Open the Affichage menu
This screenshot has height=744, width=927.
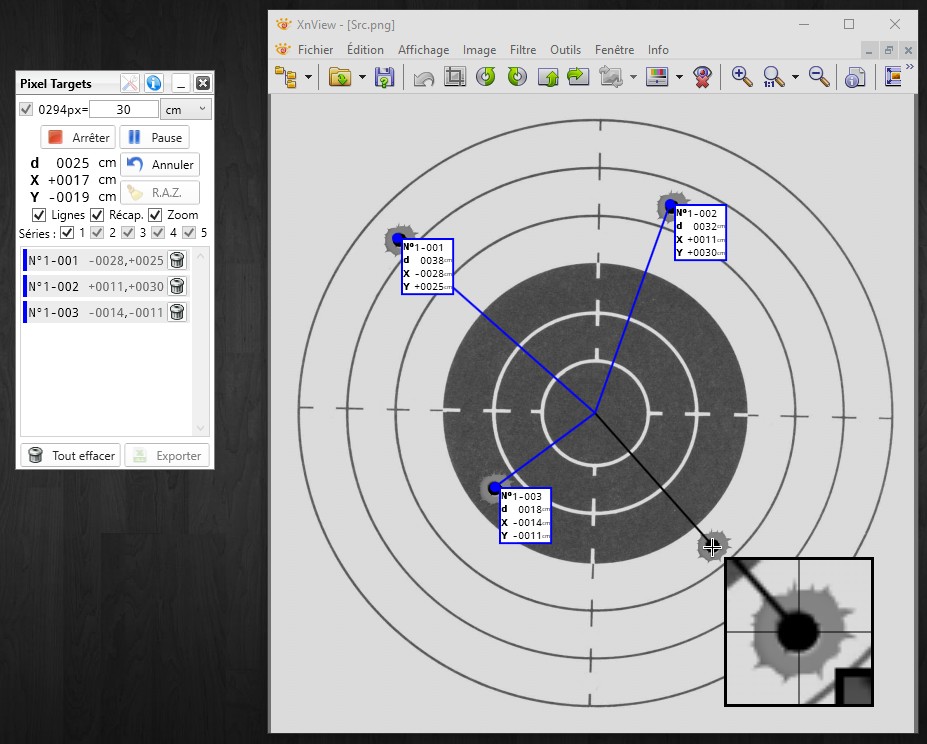tap(423, 50)
